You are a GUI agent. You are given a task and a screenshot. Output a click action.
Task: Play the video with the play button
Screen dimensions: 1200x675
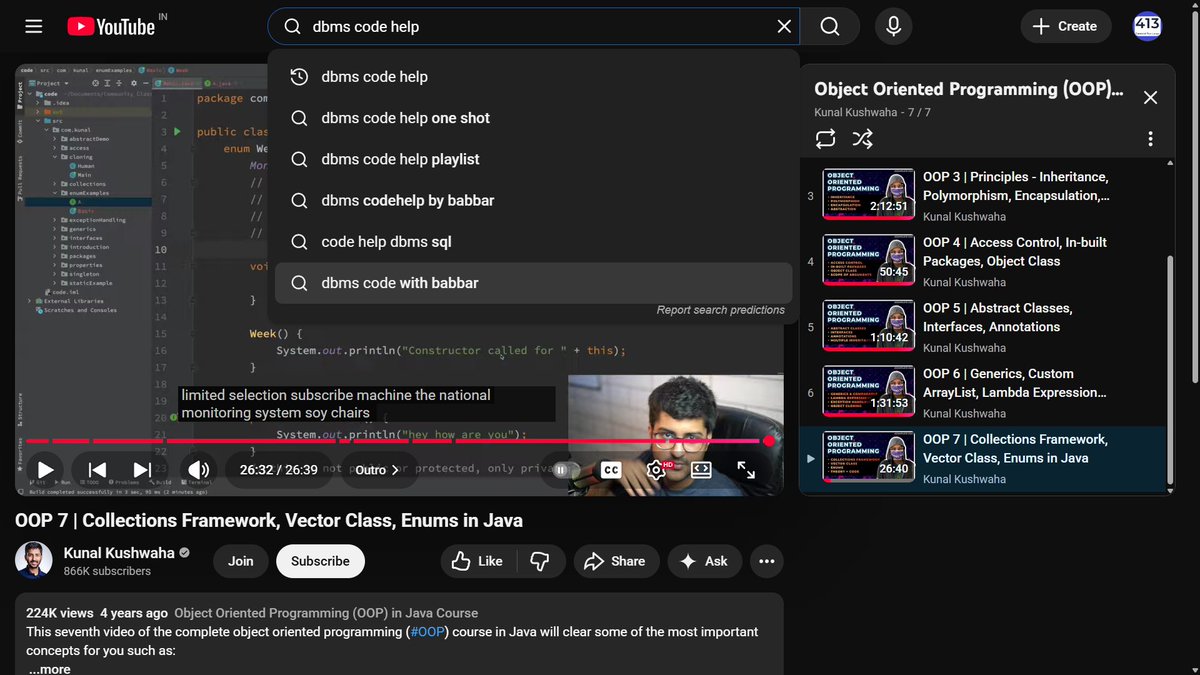point(46,470)
